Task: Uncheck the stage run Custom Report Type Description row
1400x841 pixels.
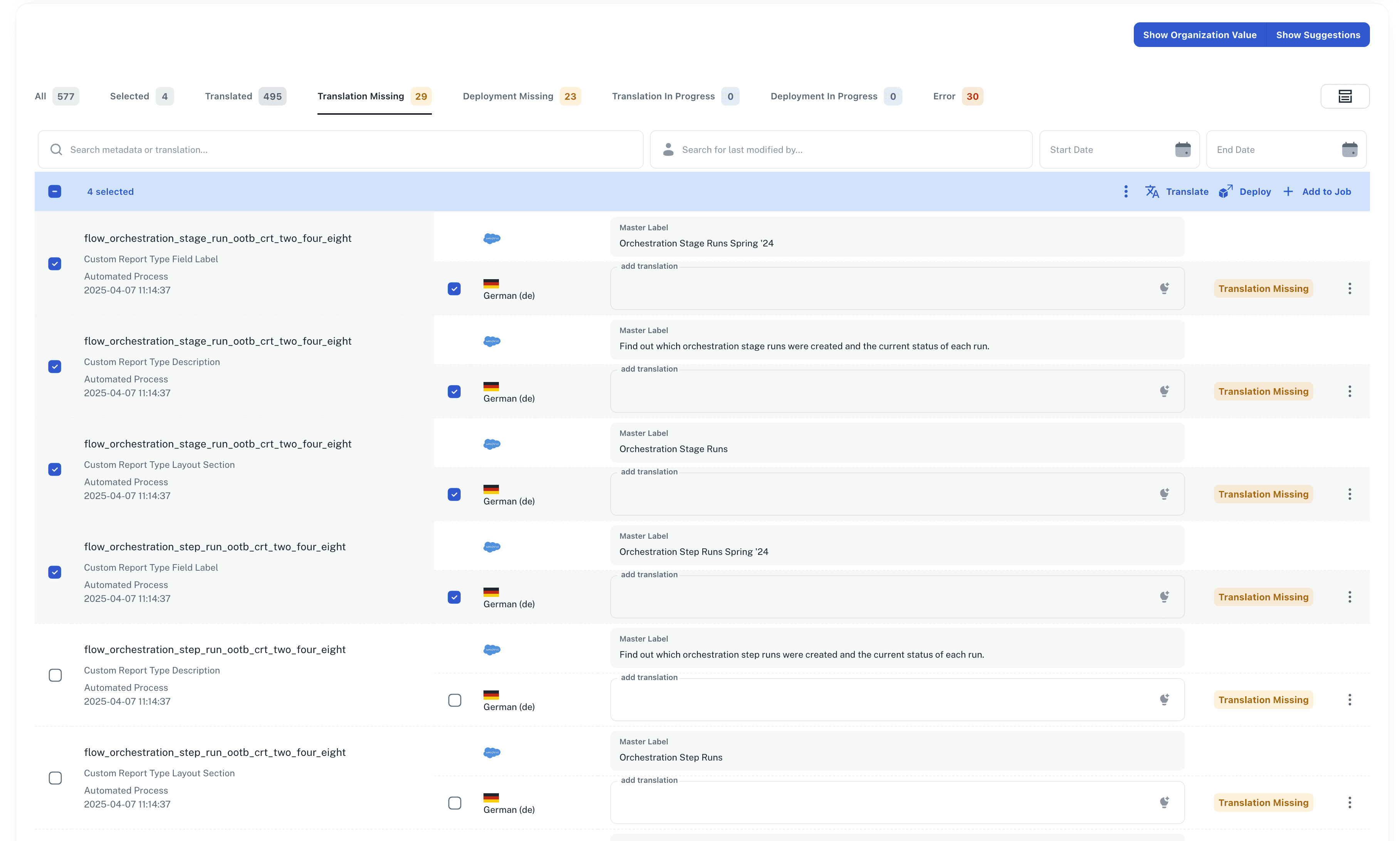Action: click(54, 367)
